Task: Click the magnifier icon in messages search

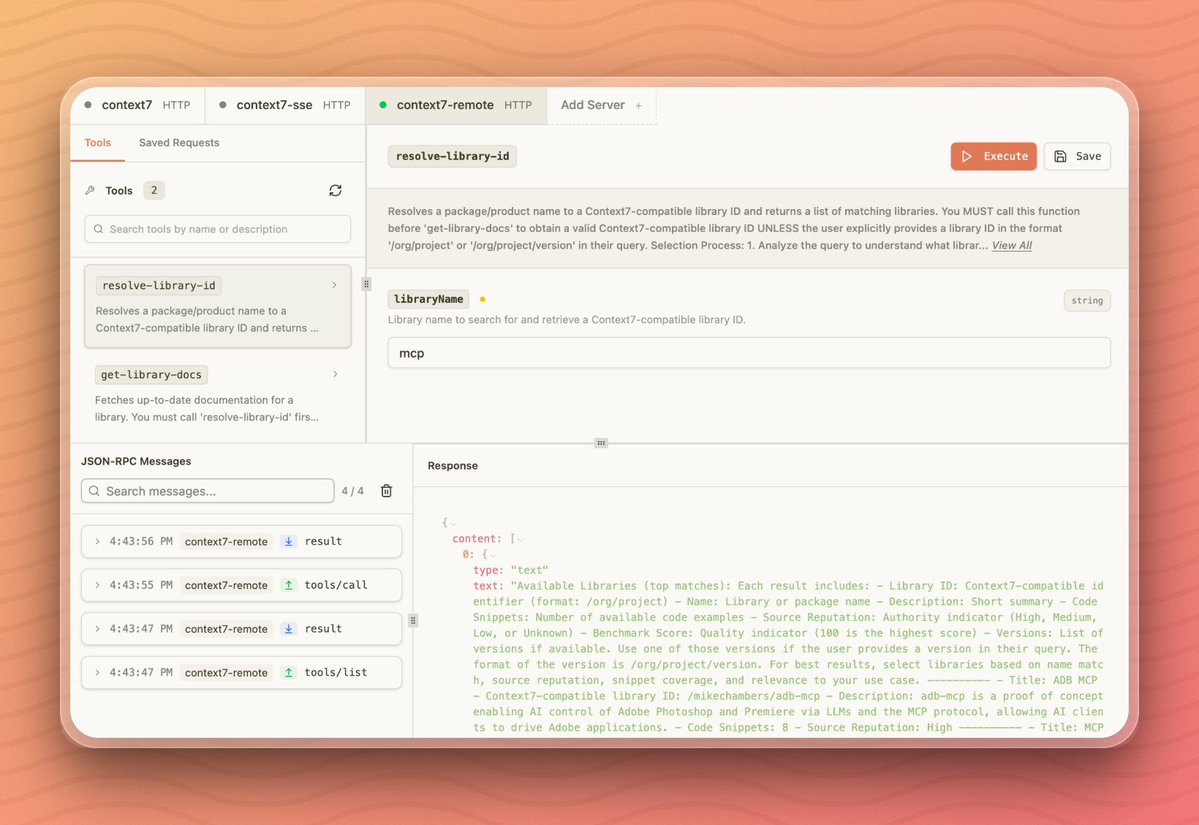Action: 94,491
